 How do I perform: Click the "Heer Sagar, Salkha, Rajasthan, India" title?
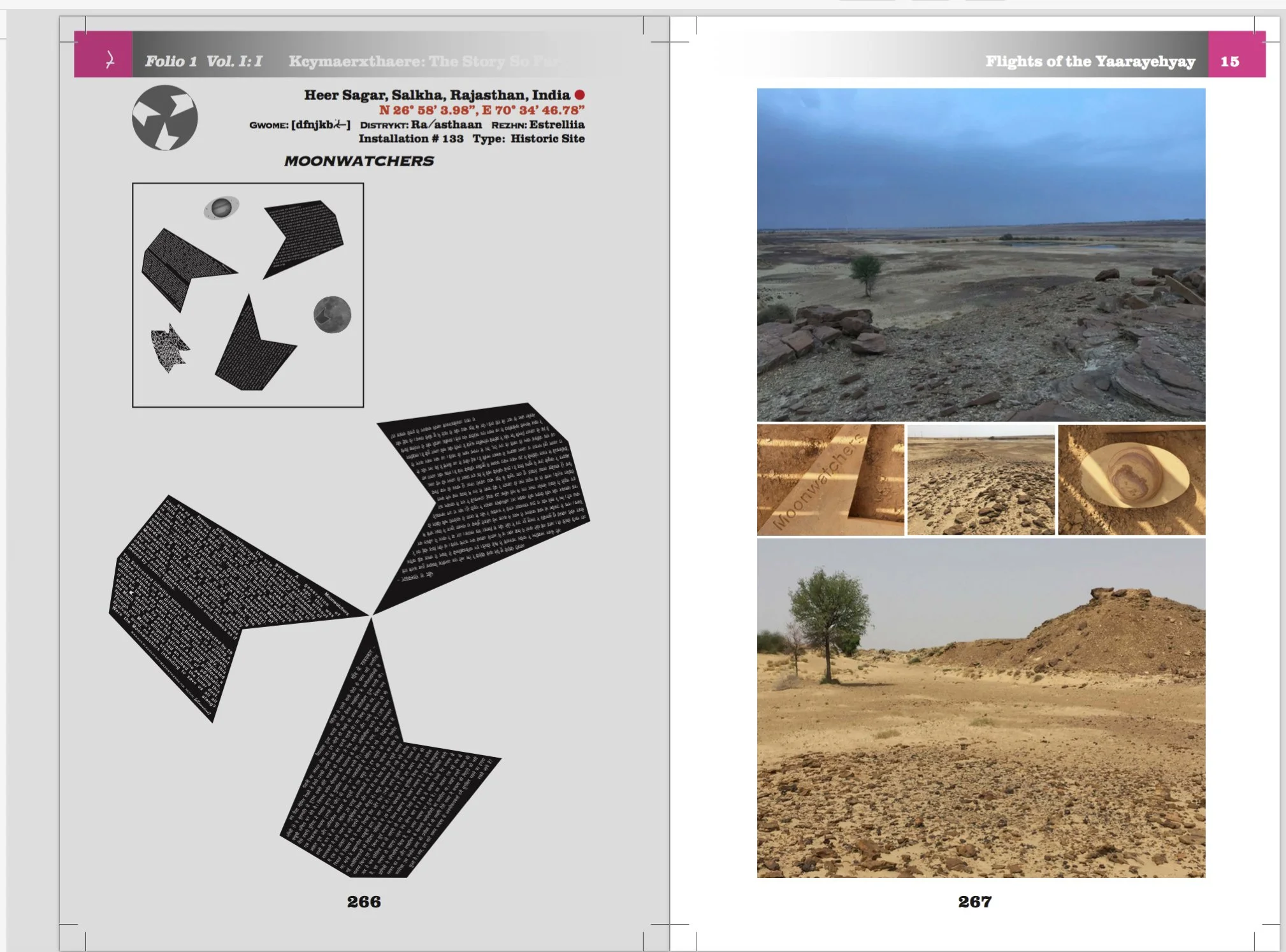(x=437, y=95)
